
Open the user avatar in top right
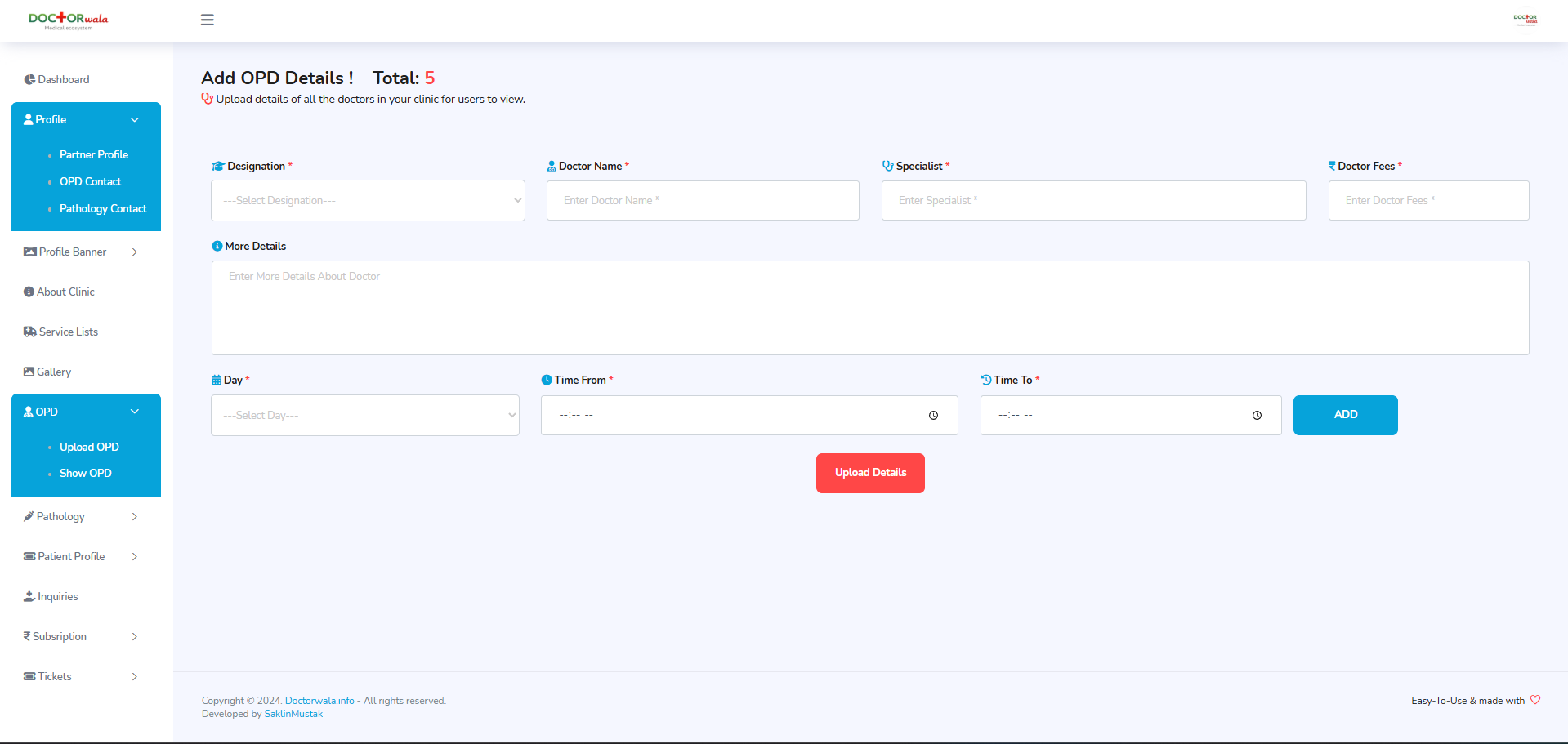1525,19
